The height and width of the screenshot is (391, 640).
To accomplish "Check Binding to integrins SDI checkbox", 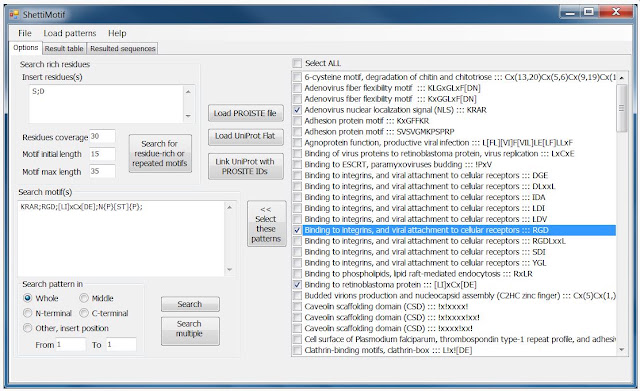I will (297, 252).
